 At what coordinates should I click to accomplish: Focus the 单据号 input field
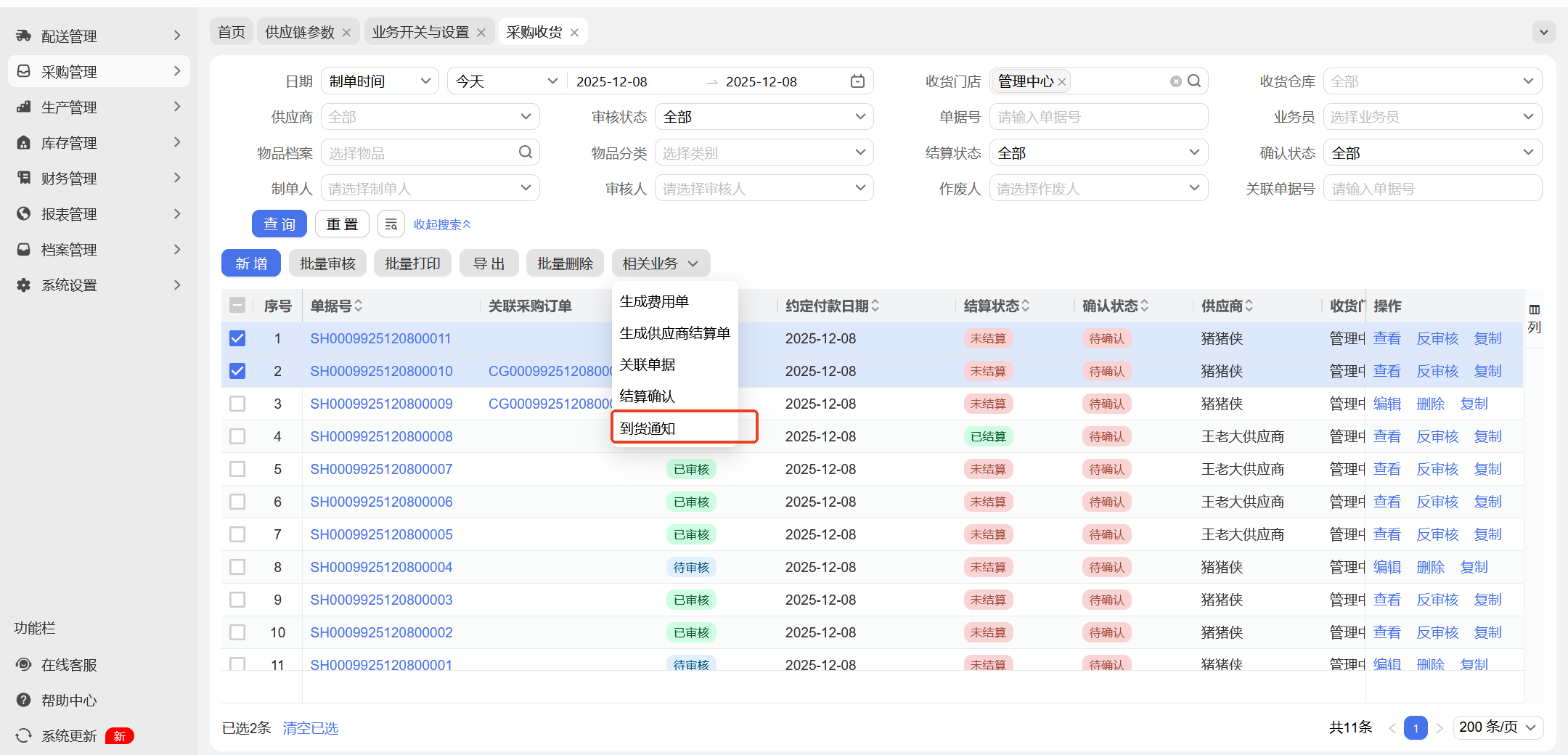[1098, 117]
